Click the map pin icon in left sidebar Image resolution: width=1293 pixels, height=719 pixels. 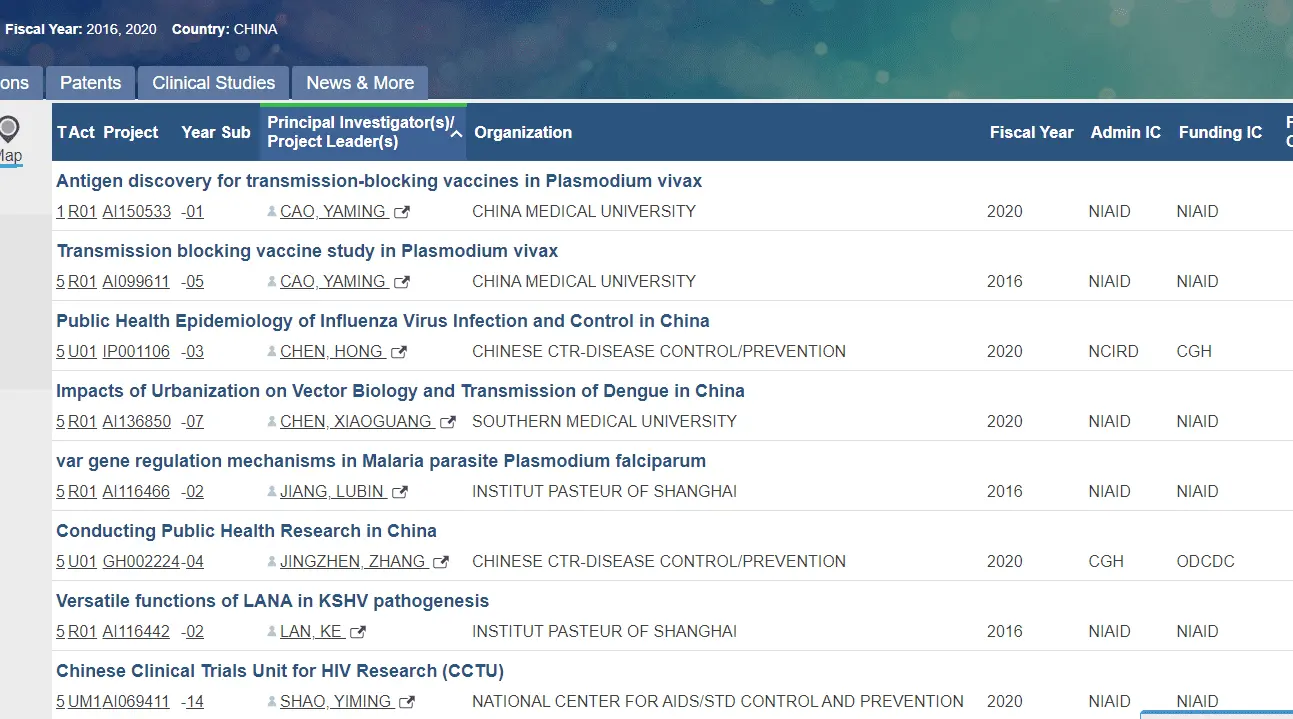pyautogui.click(x=9, y=130)
